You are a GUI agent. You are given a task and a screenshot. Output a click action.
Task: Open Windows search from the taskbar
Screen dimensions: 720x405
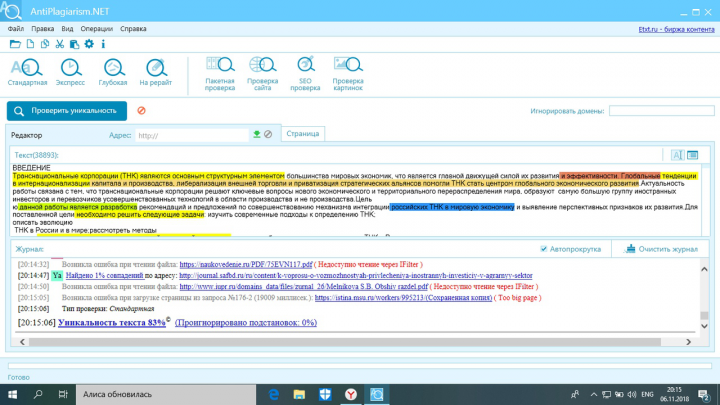coord(38,394)
